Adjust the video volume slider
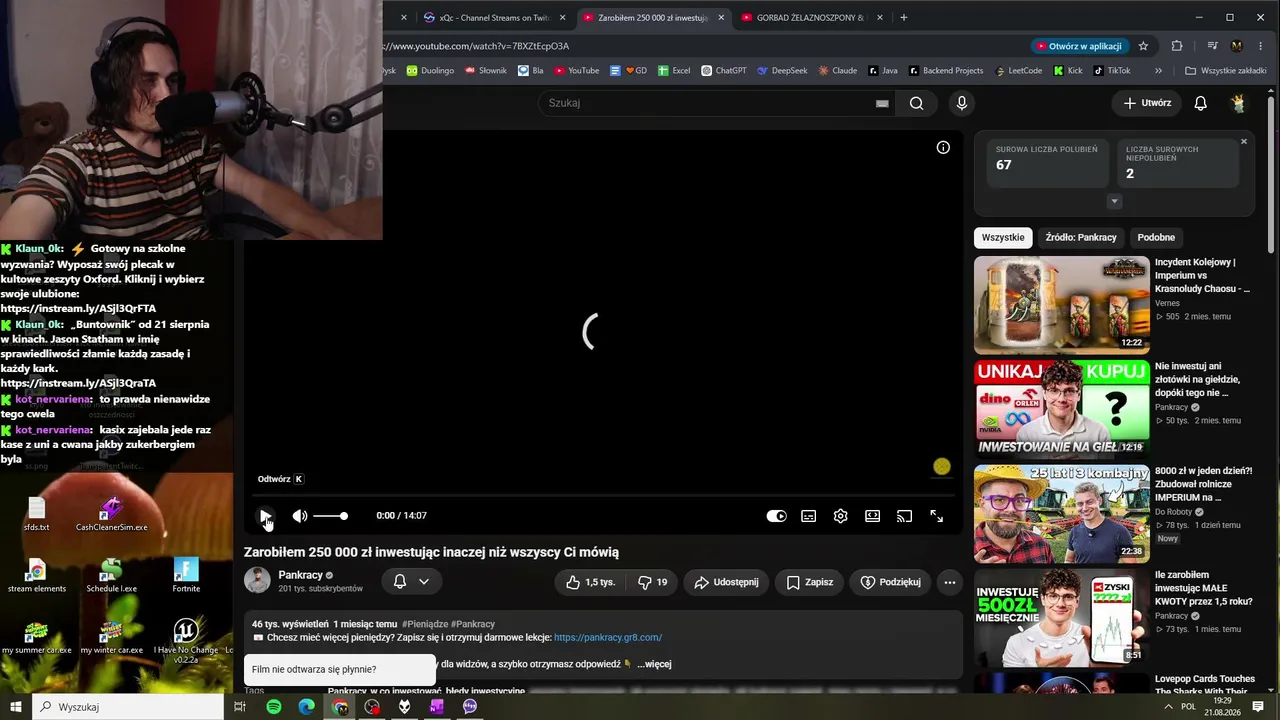Screen dimensions: 1280x720 331,516
